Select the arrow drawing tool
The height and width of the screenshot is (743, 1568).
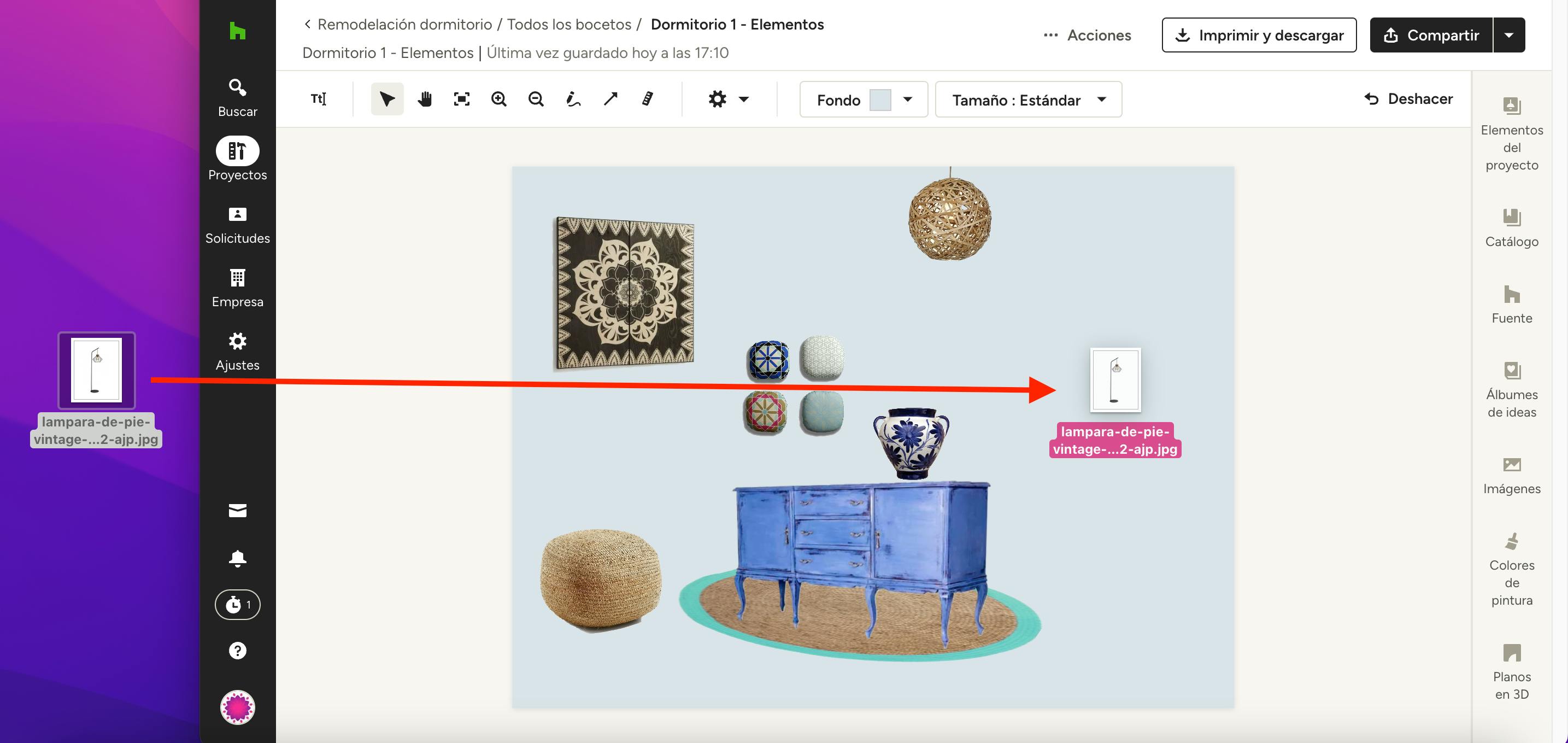pyautogui.click(x=610, y=98)
